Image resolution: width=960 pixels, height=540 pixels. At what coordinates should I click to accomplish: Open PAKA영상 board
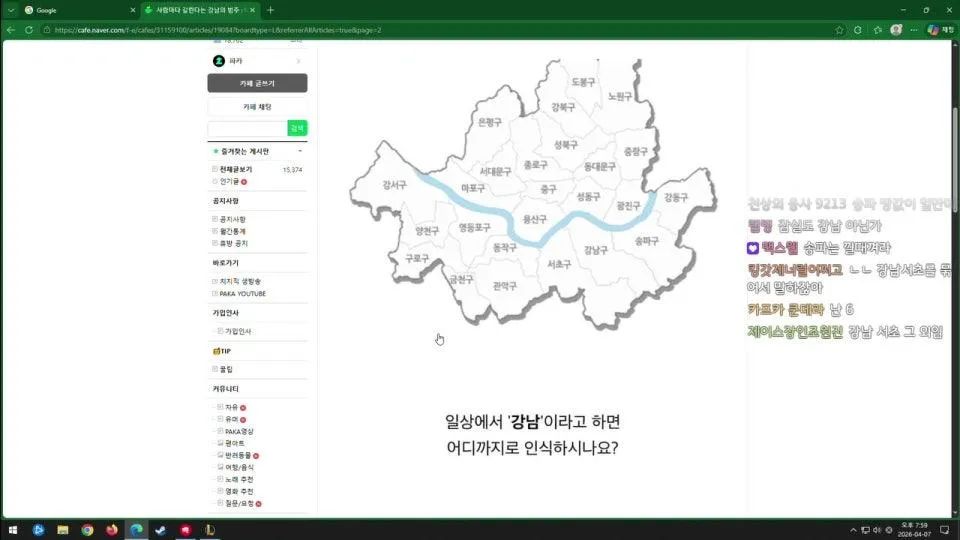pos(239,431)
